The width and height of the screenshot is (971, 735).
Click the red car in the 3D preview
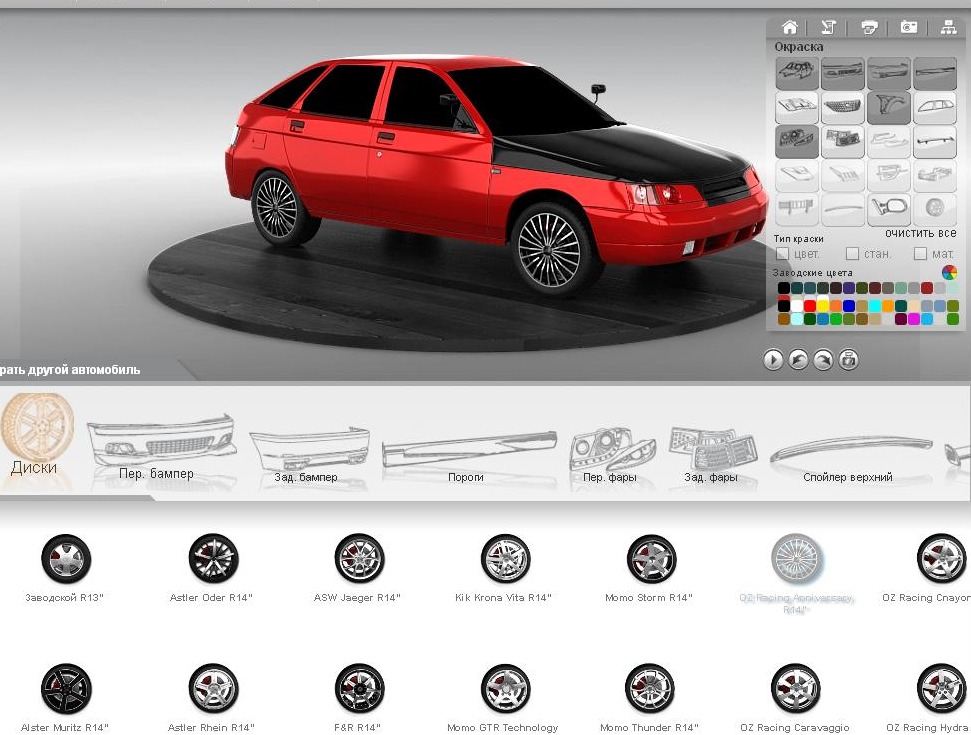click(x=495, y=173)
